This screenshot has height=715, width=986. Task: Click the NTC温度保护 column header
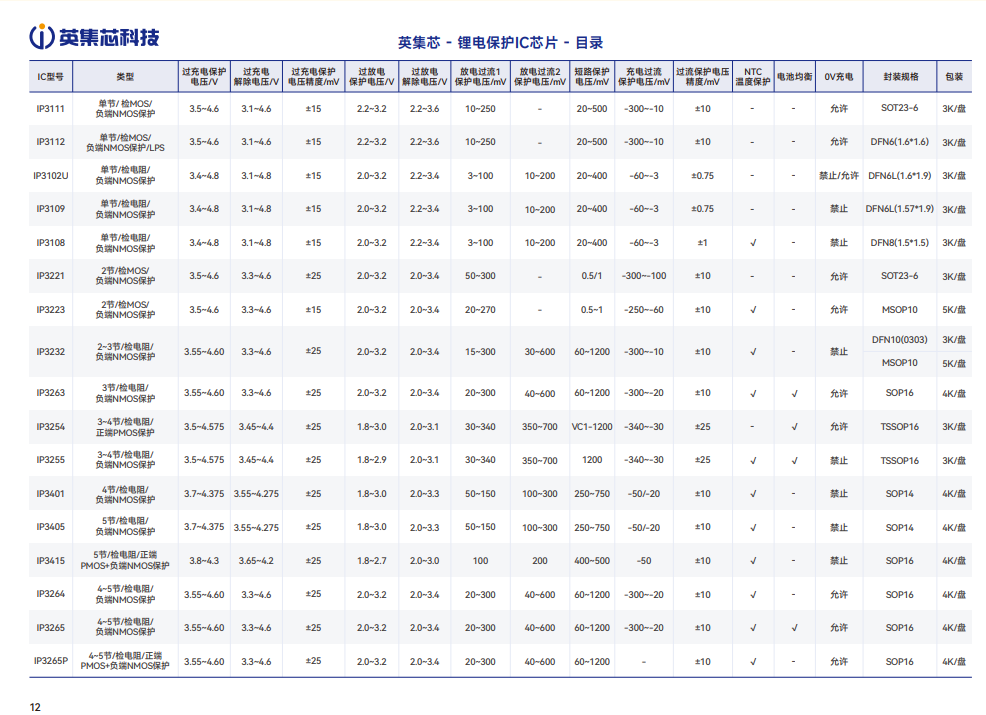(x=753, y=77)
